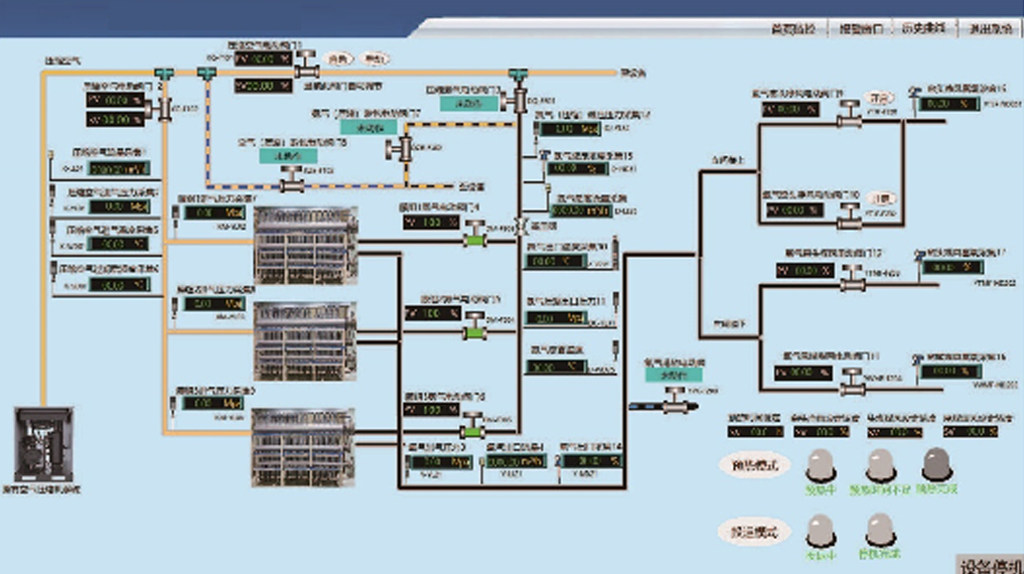Click oval button next to upper-right branch valve
This screenshot has height=574, width=1024.
pos(880,99)
